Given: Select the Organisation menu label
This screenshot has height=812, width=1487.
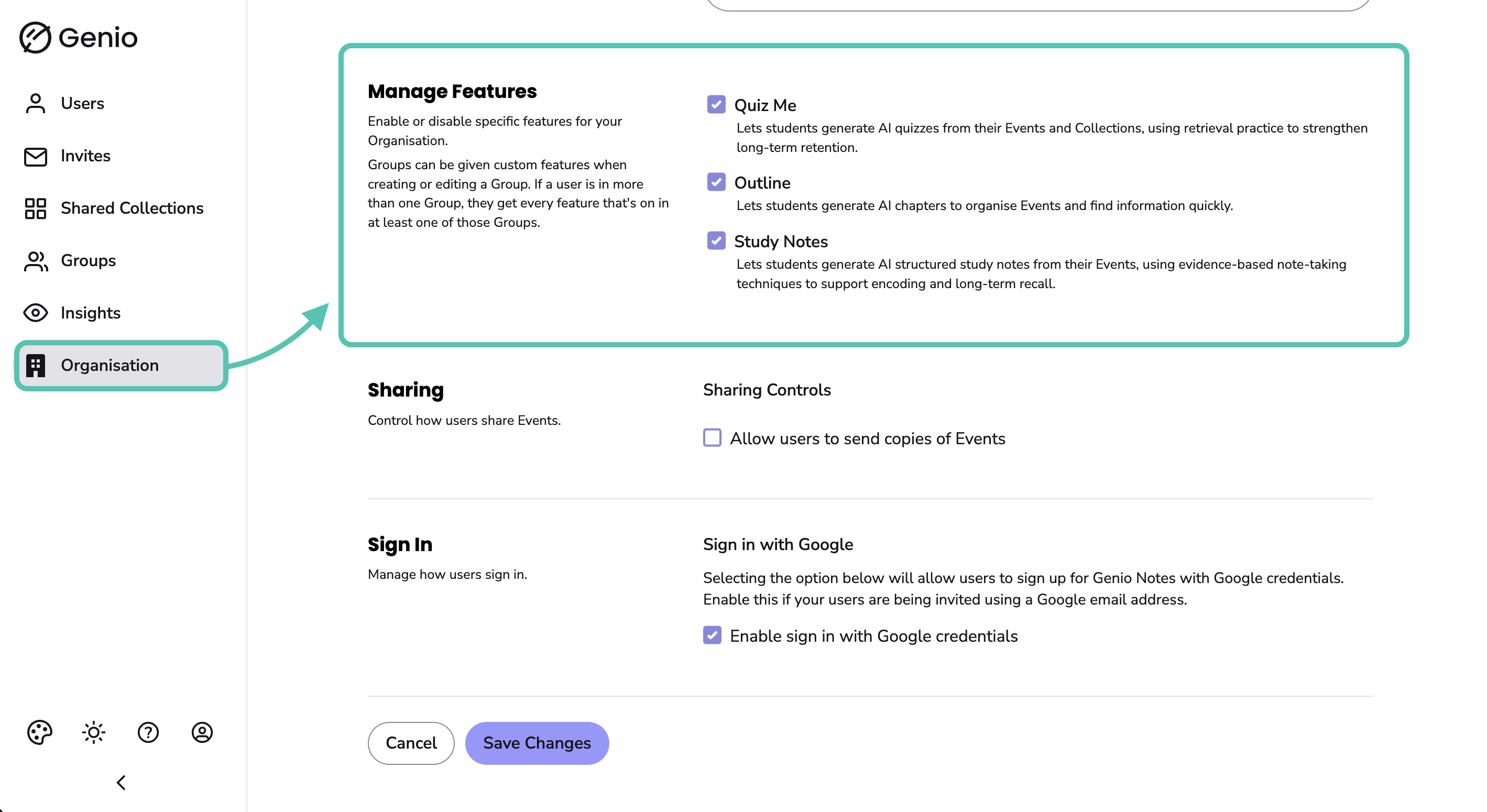Looking at the screenshot, I should point(110,365).
